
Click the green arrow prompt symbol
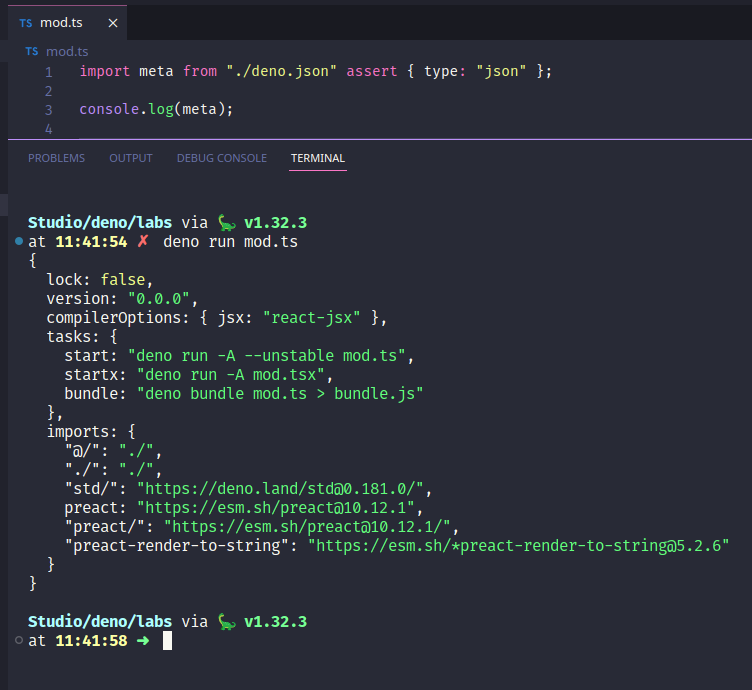pyautogui.click(x=143, y=641)
